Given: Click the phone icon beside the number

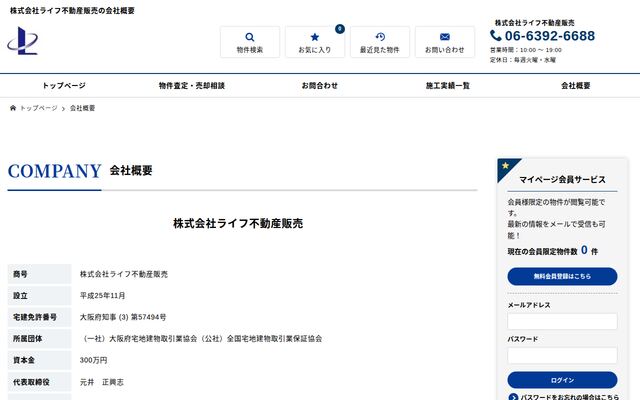Looking at the screenshot, I should pyautogui.click(x=496, y=36).
